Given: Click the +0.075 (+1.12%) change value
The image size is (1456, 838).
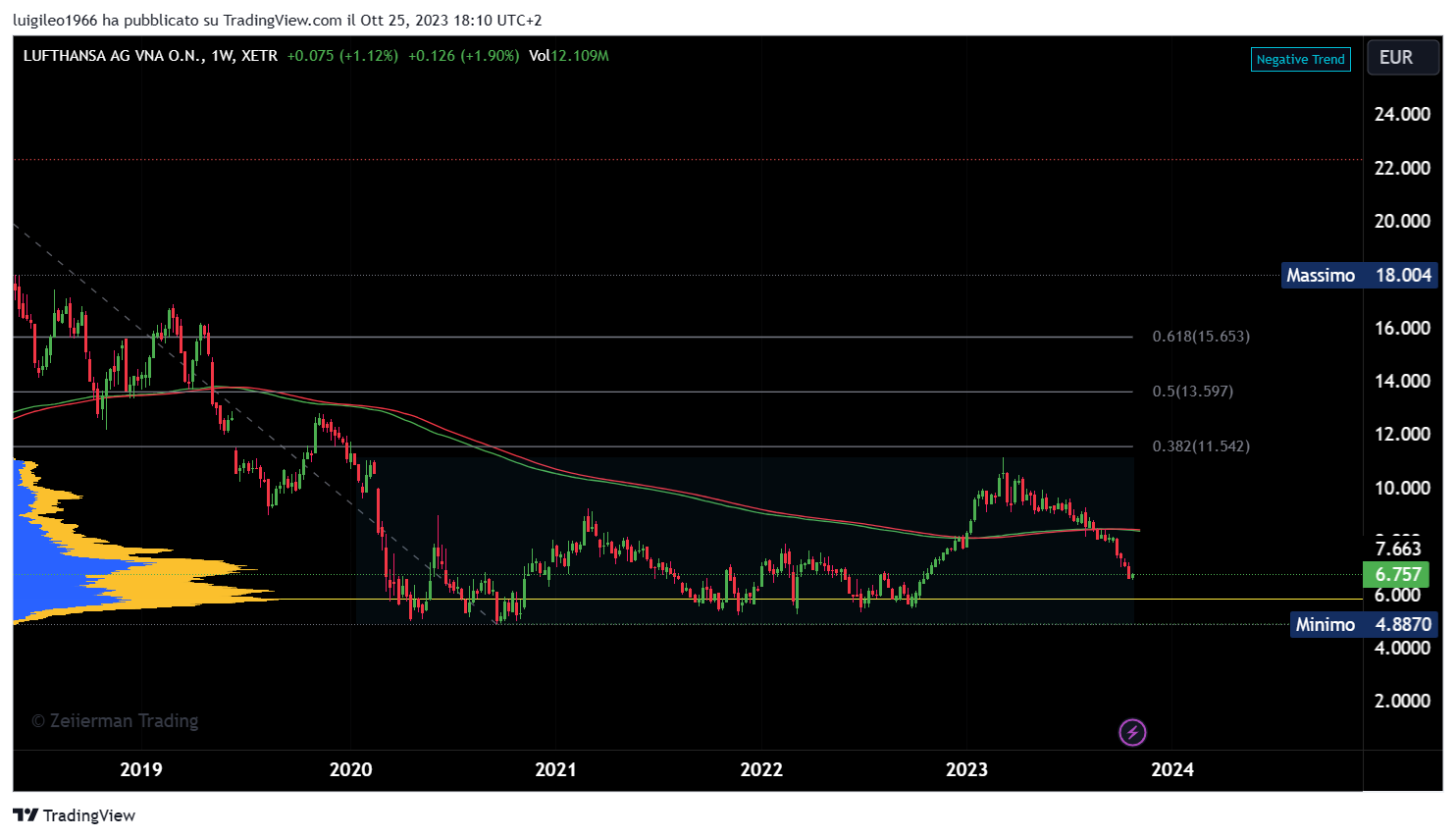Looking at the screenshot, I should point(342,56).
